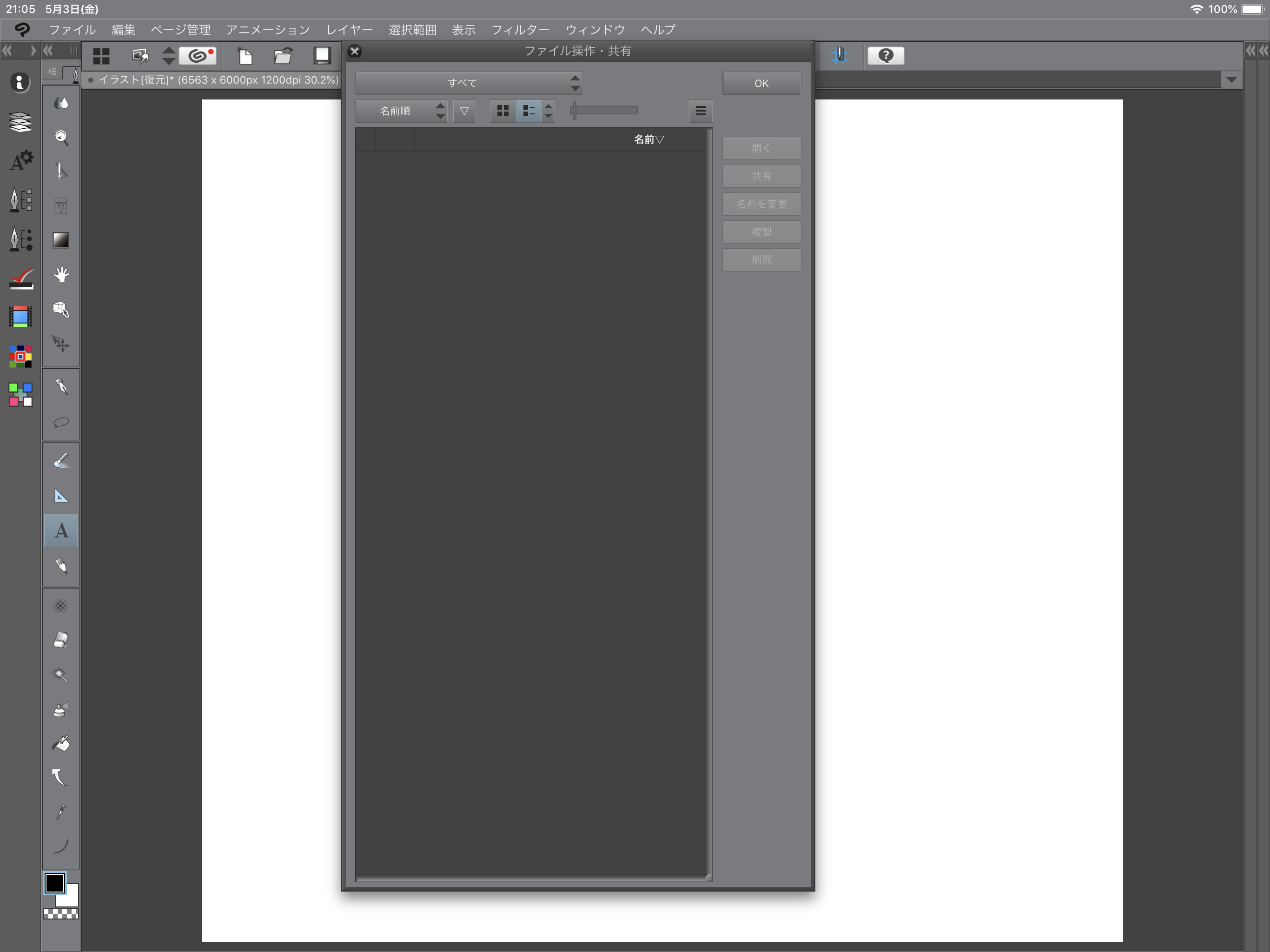Expand the canvas tab list arrow

[1231, 80]
